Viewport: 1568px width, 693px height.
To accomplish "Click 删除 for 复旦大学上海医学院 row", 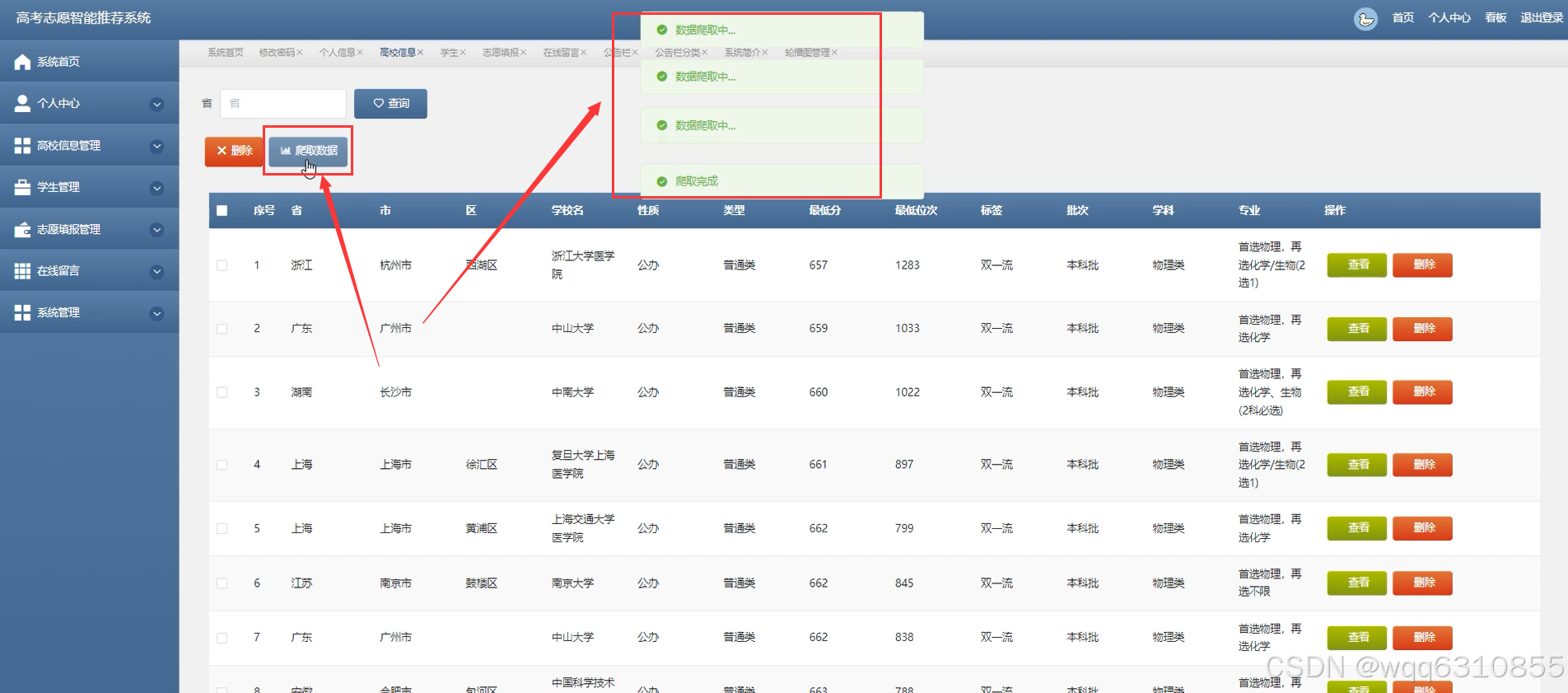I will (1422, 465).
